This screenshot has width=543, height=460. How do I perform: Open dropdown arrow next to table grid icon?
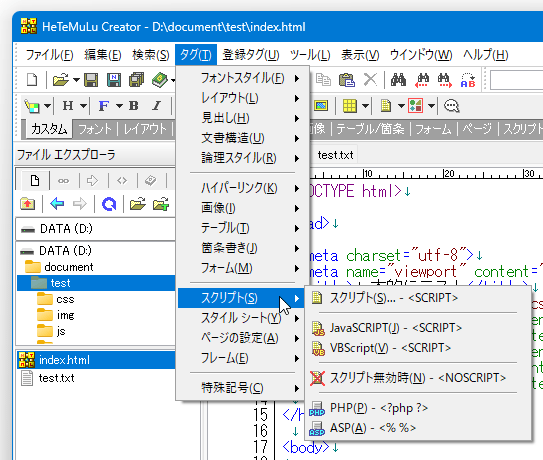point(365,106)
